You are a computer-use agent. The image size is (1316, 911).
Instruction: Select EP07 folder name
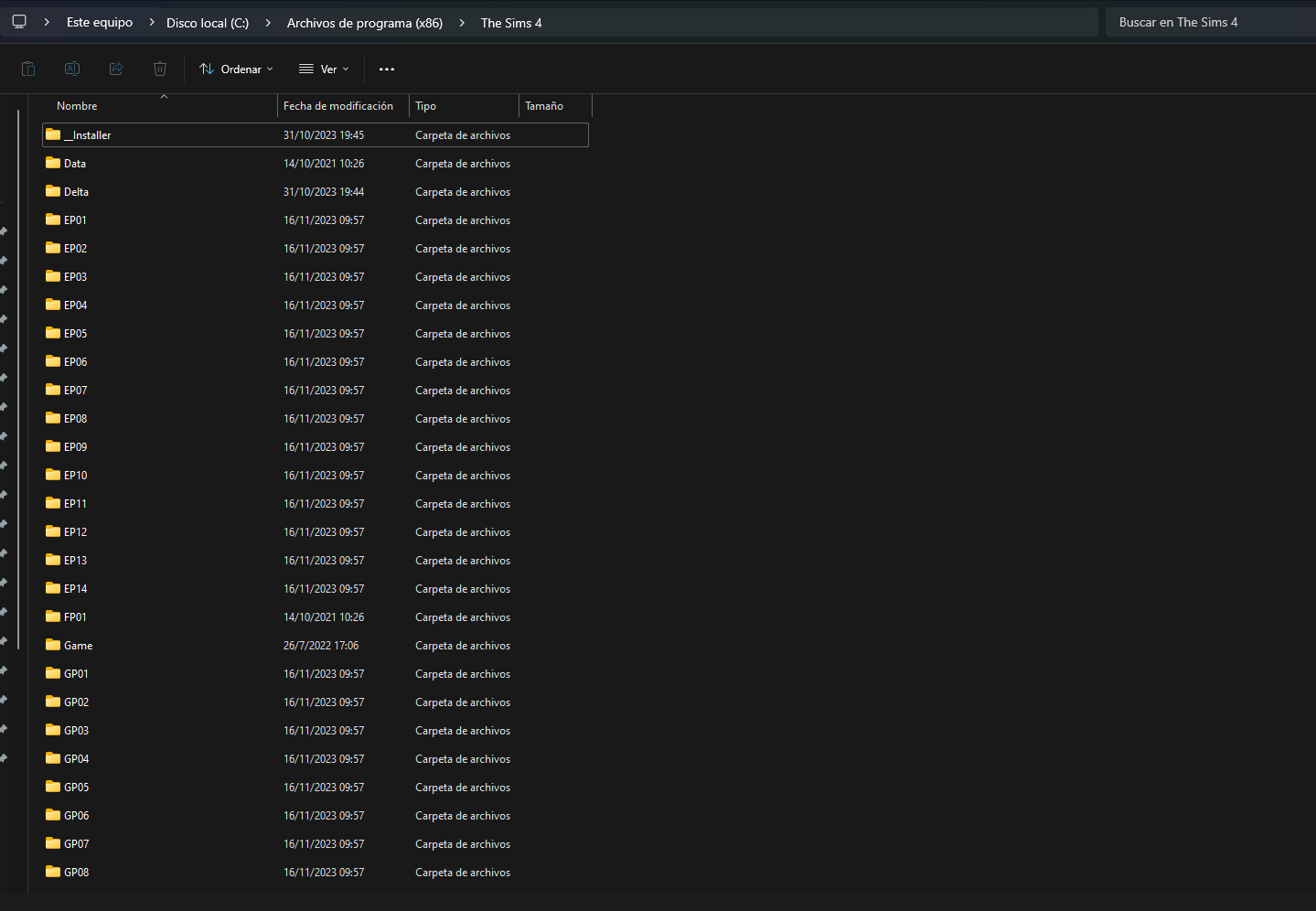click(76, 391)
